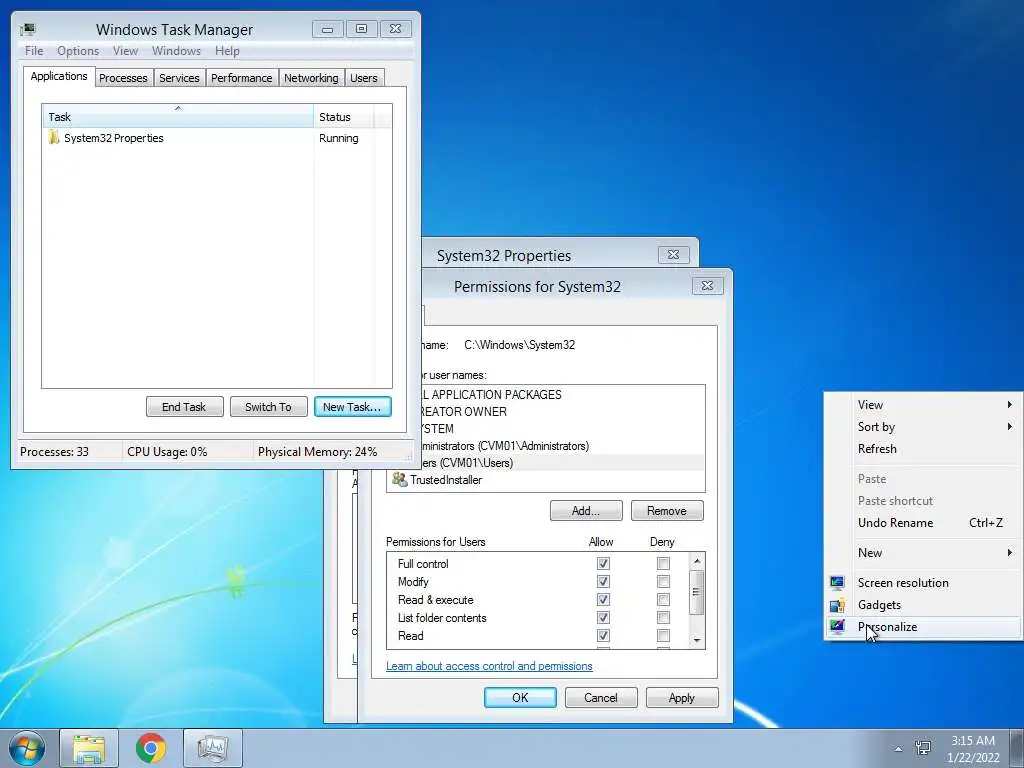Image resolution: width=1024 pixels, height=768 pixels.
Task: Toggle Allow checkbox for List folder contents
Action: click(x=603, y=618)
